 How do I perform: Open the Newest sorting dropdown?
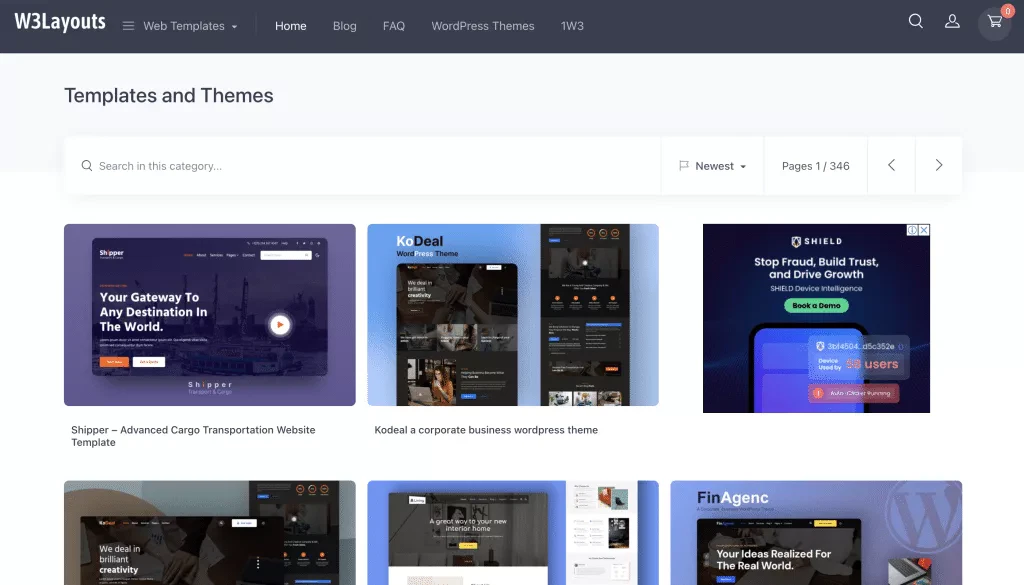[x=715, y=165]
